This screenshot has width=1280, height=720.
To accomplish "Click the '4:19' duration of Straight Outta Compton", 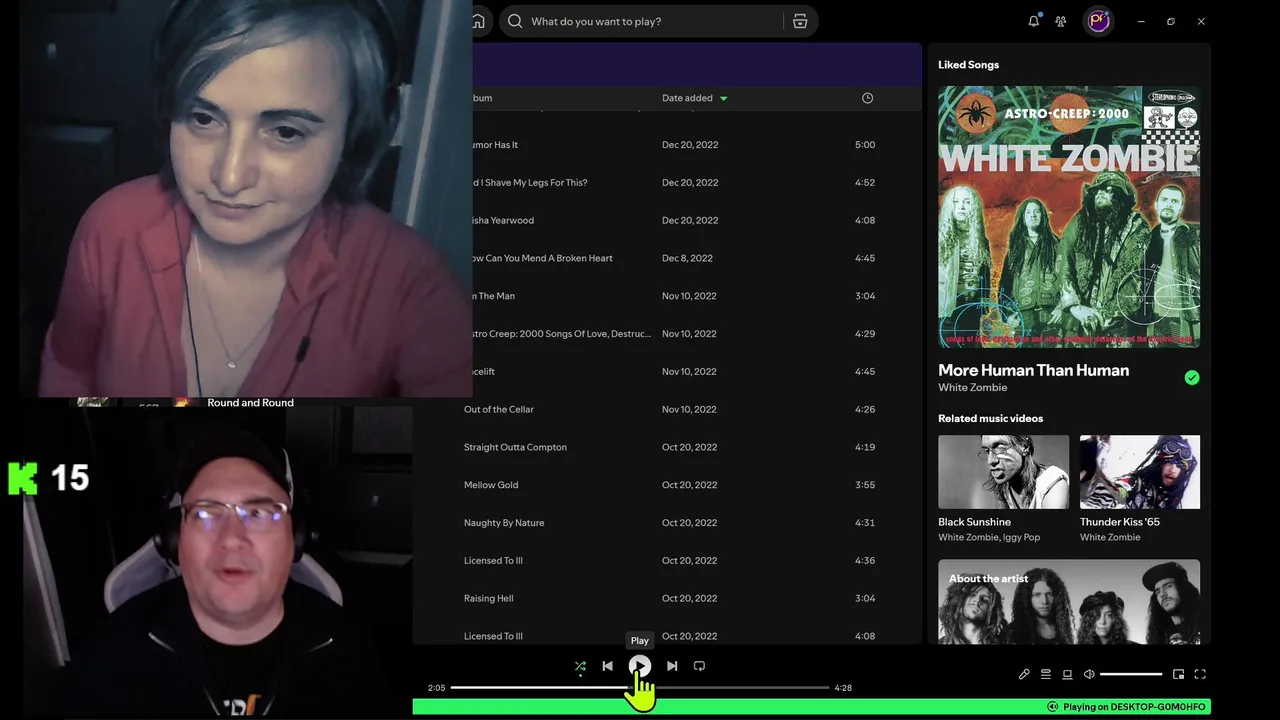I will click(865, 447).
